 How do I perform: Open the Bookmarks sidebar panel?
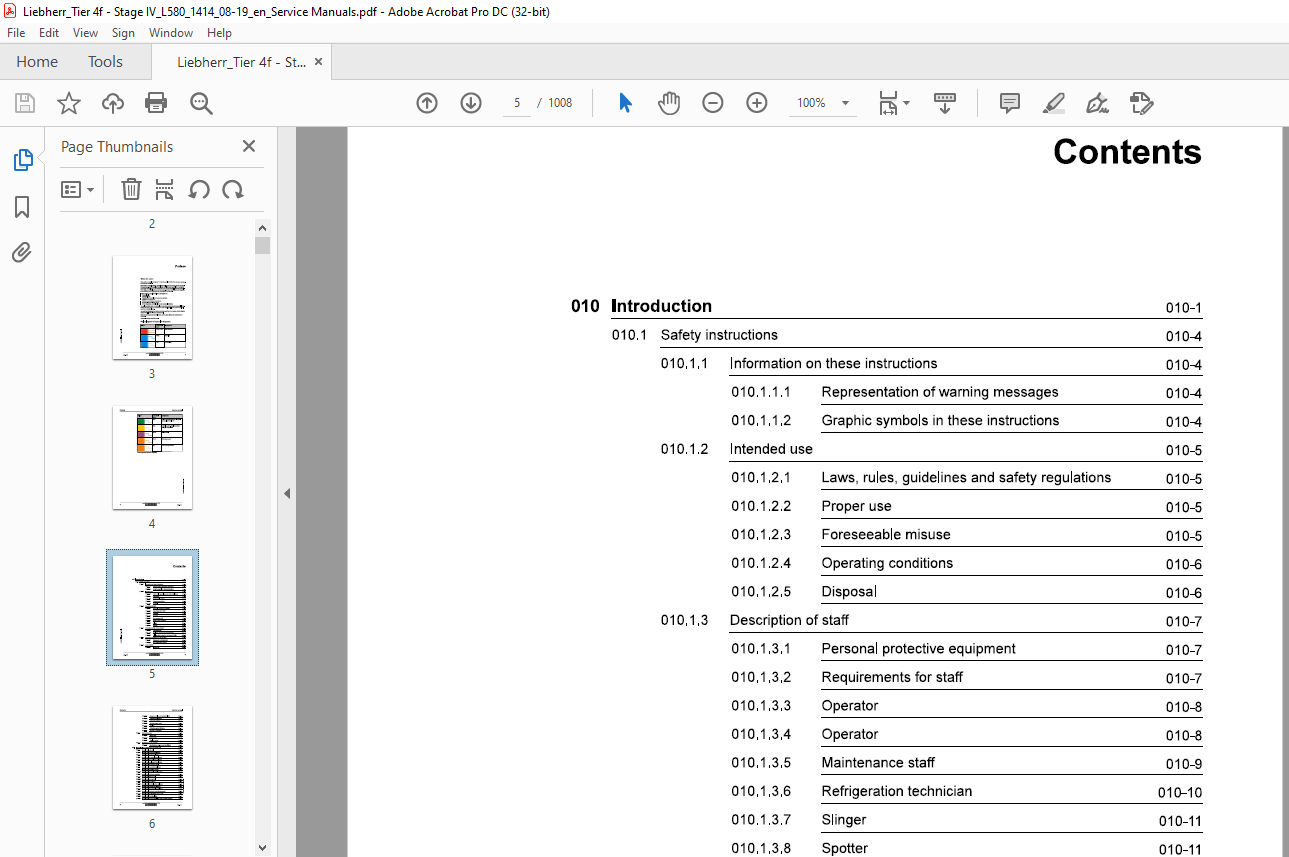tap(22, 207)
